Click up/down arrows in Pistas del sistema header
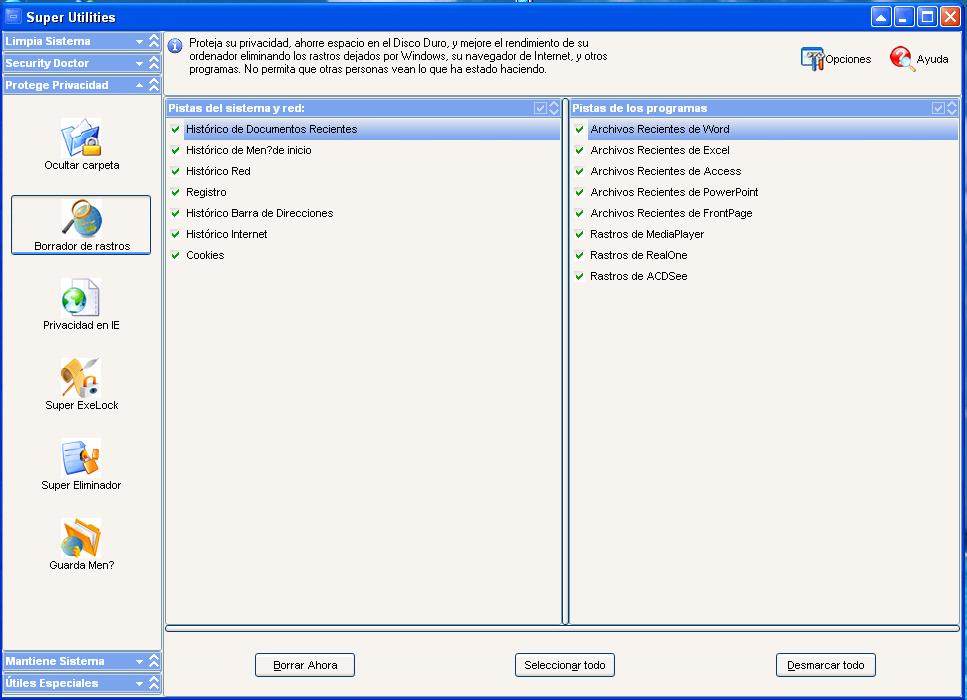This screenshot has height=700, width=967. click(x=554, y=108)
